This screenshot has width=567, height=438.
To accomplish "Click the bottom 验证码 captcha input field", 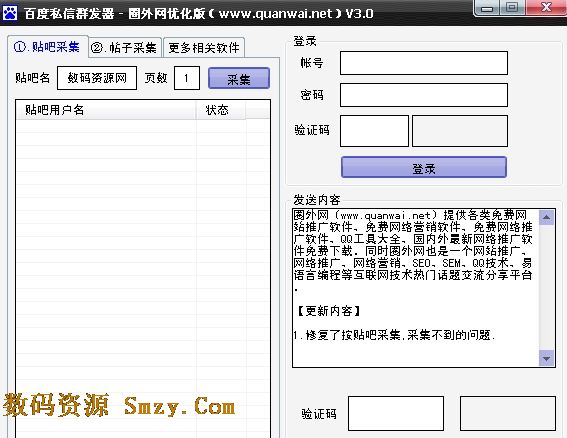I will point(396,413).
